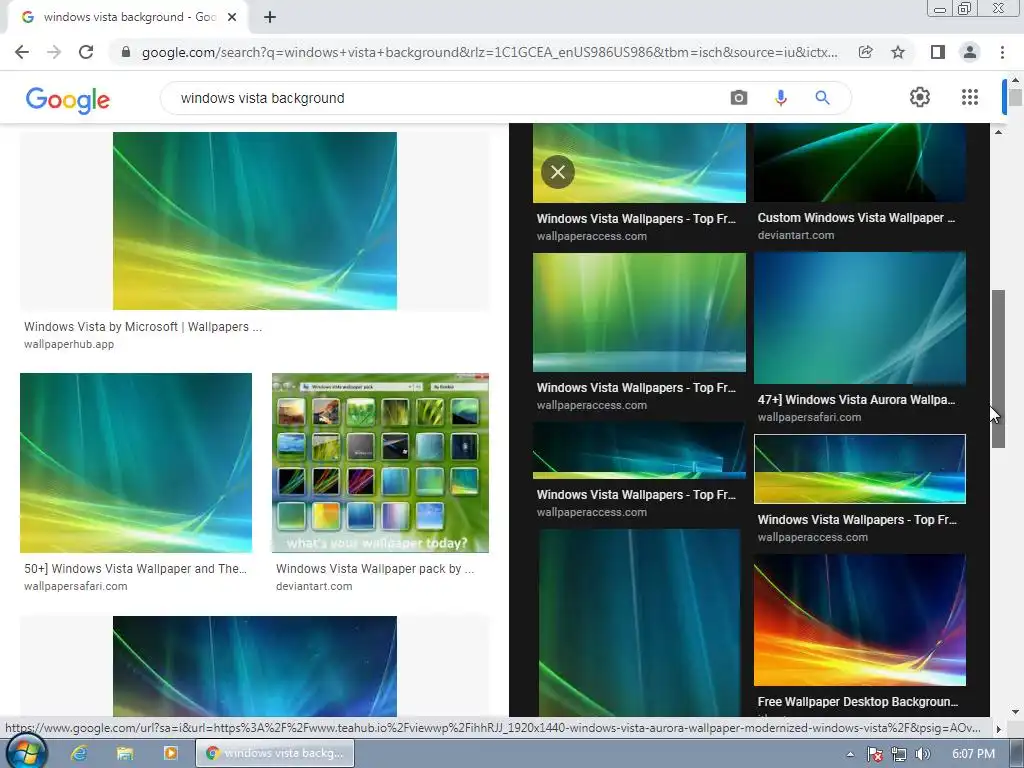Click the highlighted Windows Vista Wallpapers thumbnail

[859, 469]
